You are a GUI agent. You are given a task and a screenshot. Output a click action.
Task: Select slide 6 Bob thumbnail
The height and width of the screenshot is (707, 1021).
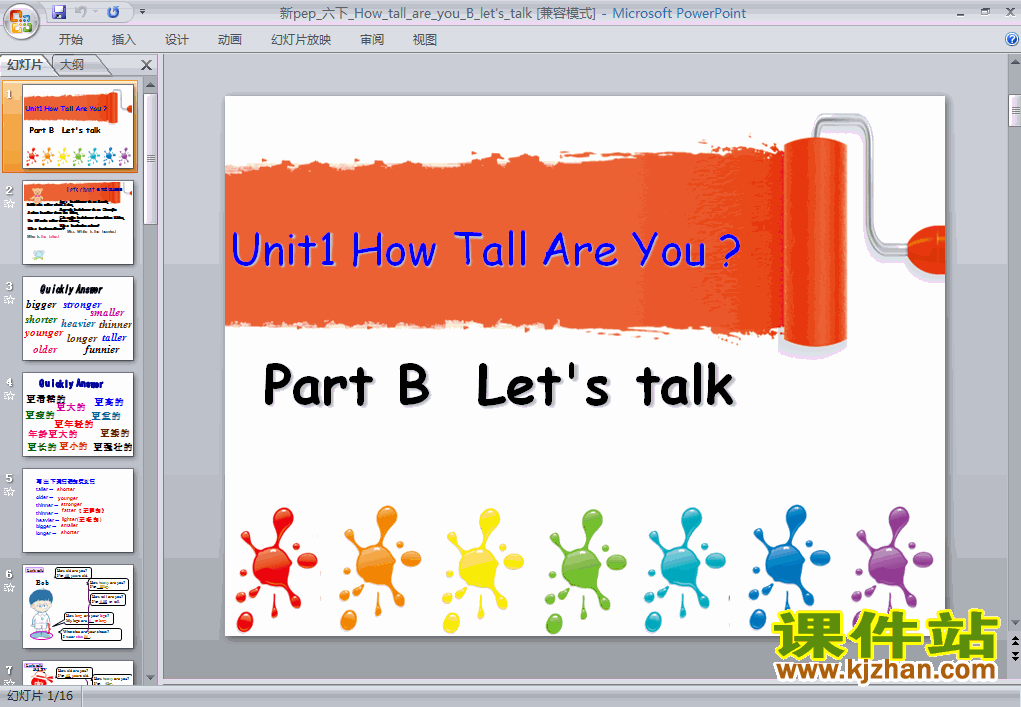click(78, 607)
